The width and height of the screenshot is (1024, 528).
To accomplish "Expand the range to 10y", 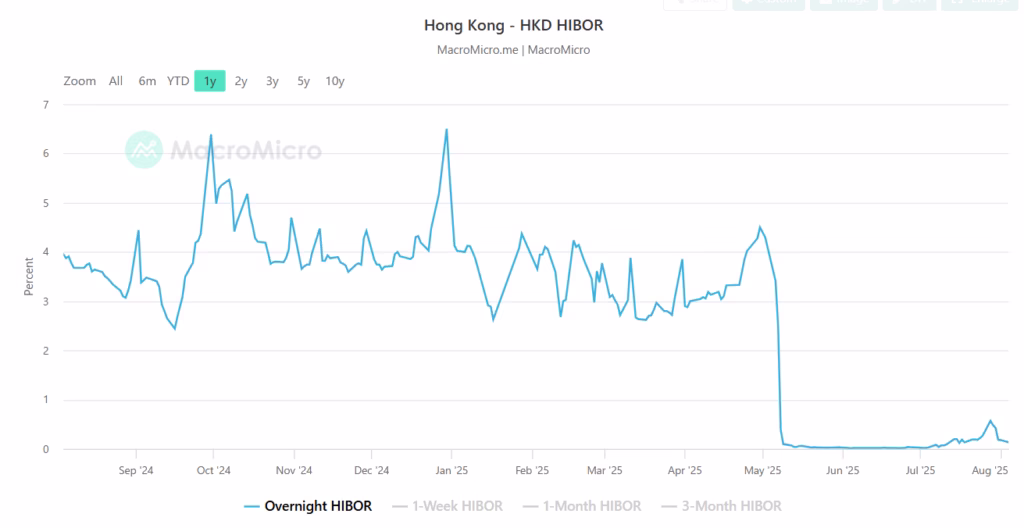I will [x=335, y=81].
